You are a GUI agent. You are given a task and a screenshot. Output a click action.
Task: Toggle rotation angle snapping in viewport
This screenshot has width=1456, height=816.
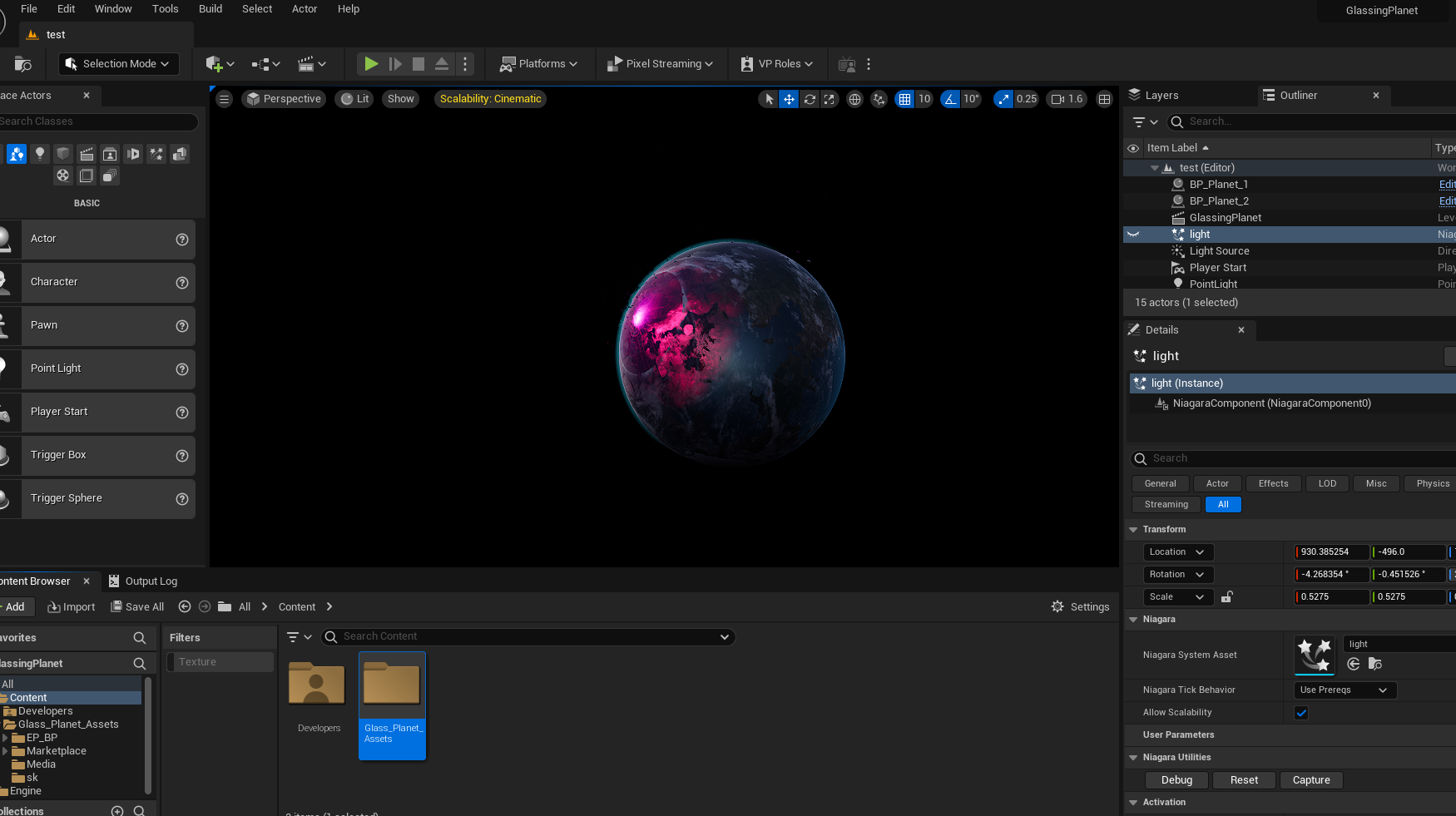point(950,99)
